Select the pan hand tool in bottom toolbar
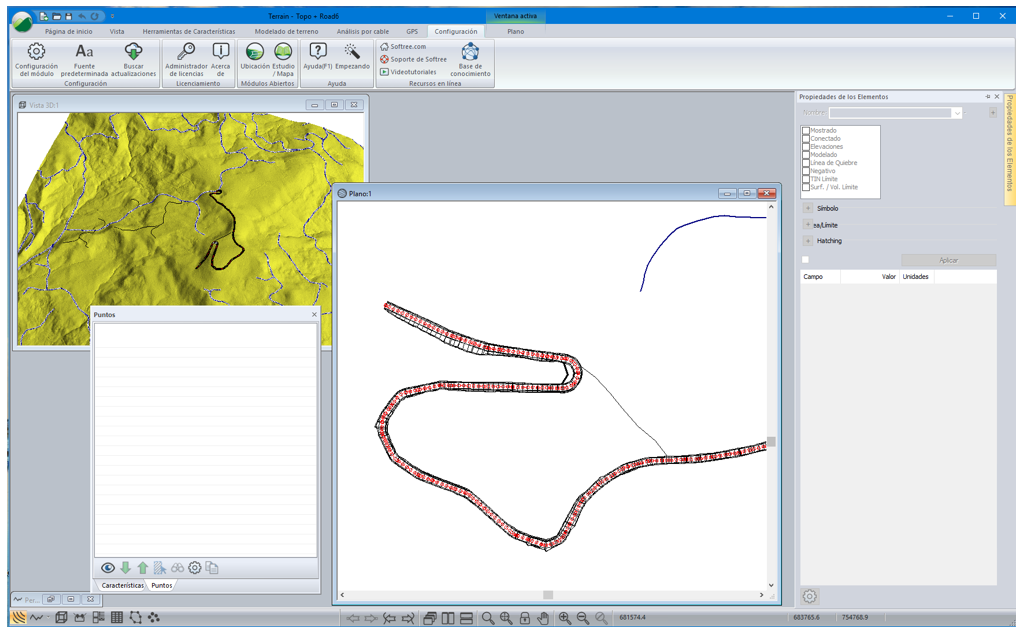 tap(543, 618)
